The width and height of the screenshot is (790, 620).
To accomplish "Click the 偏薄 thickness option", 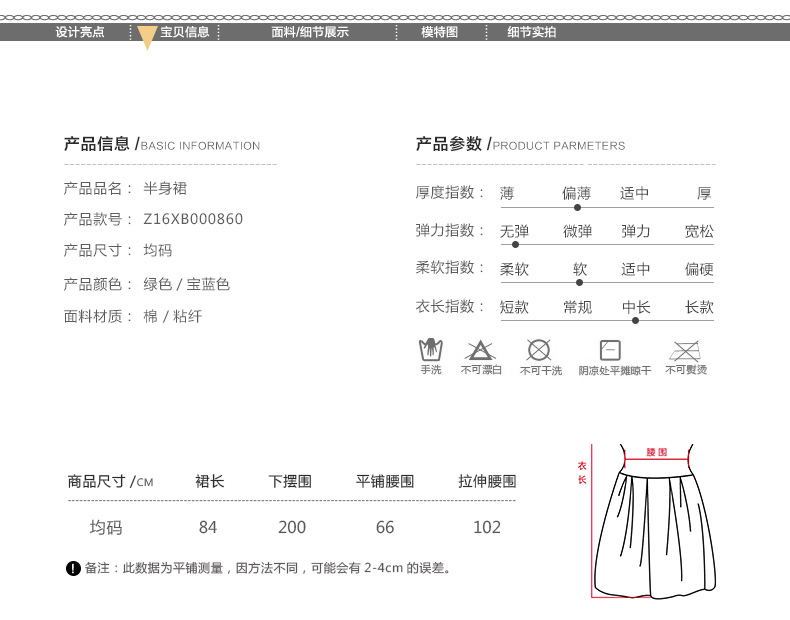I will point(577,193).
